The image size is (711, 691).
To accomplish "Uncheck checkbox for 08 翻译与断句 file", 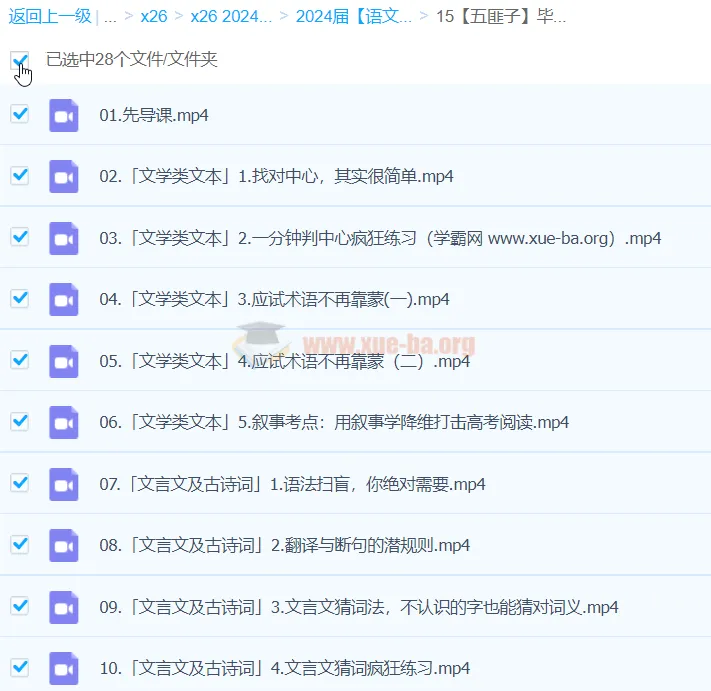I will (19, 544).
